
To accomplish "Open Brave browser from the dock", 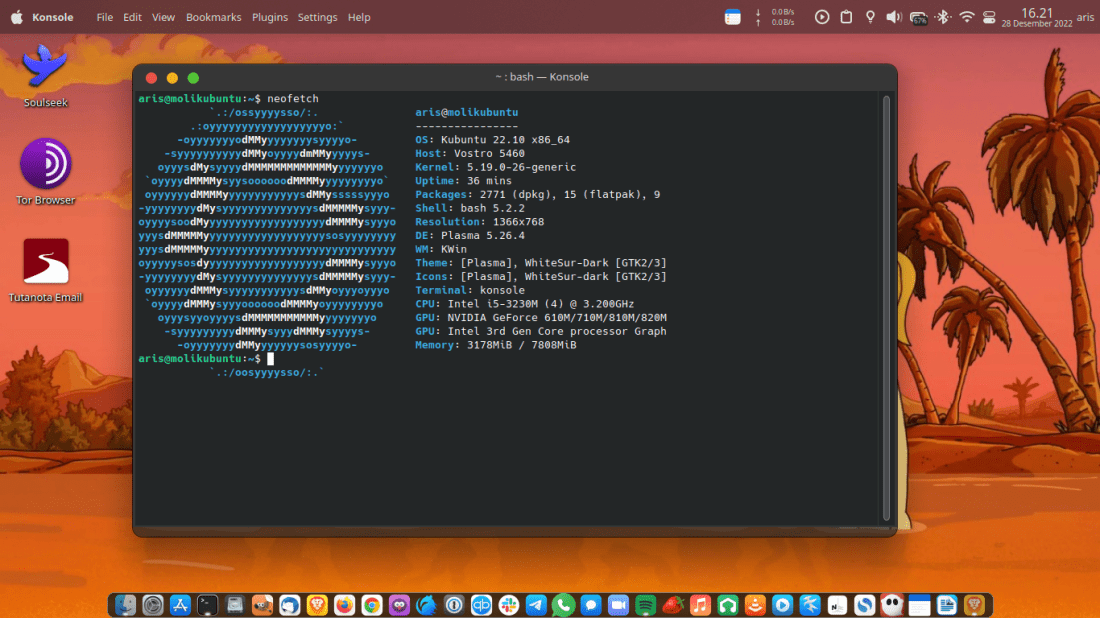I will pyautogui.click(x=317, y=605).
